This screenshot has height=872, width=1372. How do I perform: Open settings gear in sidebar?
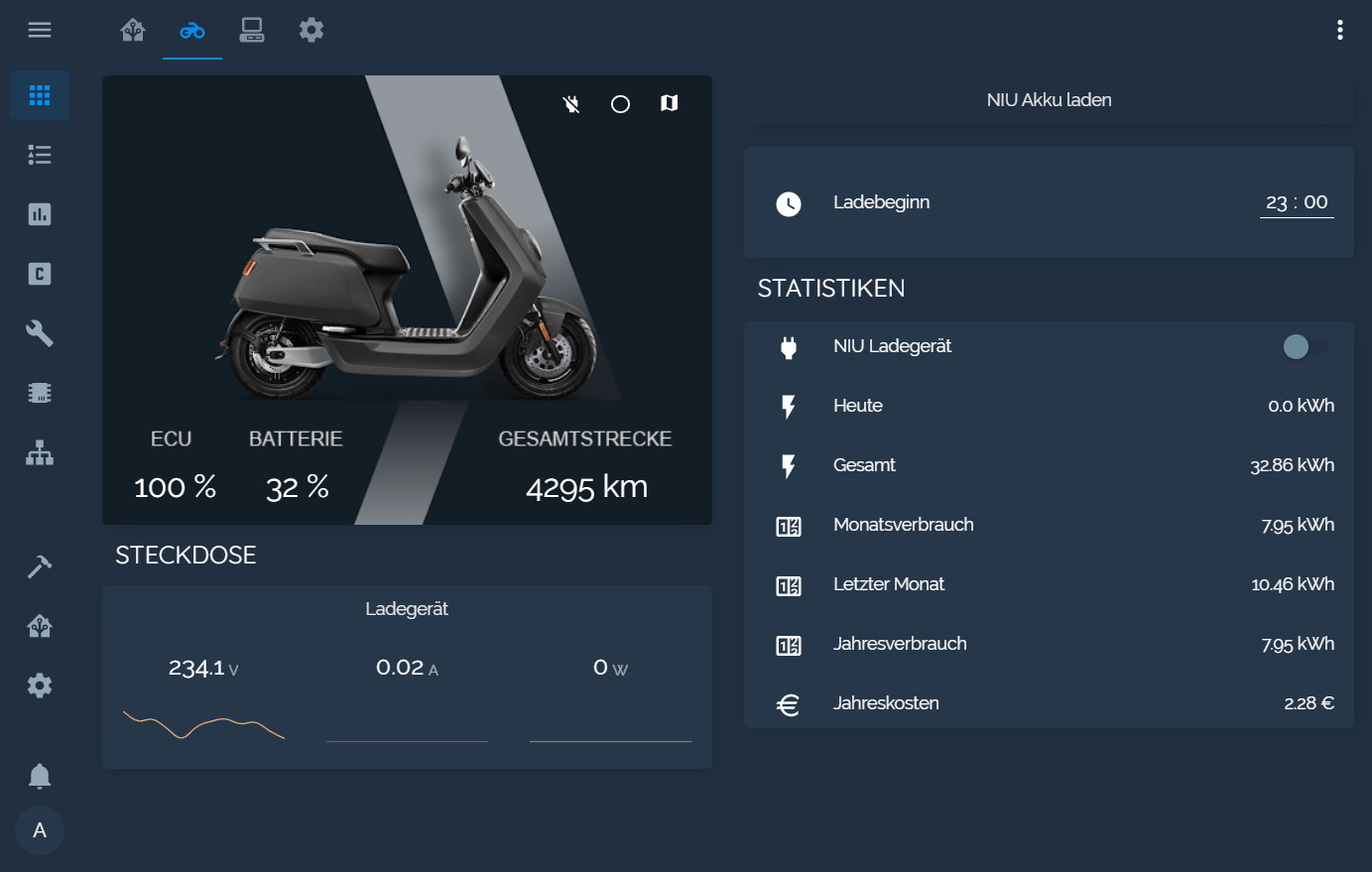[40, 685]
